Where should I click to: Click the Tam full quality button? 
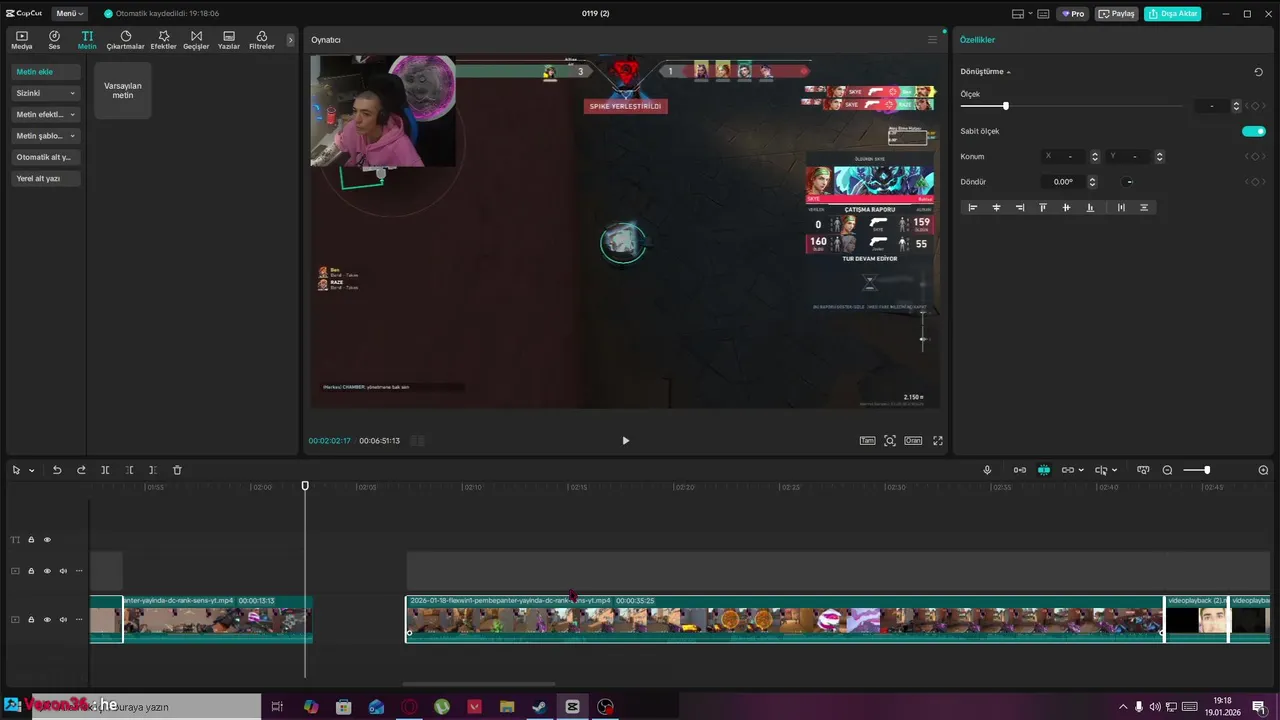pos(867,440)
